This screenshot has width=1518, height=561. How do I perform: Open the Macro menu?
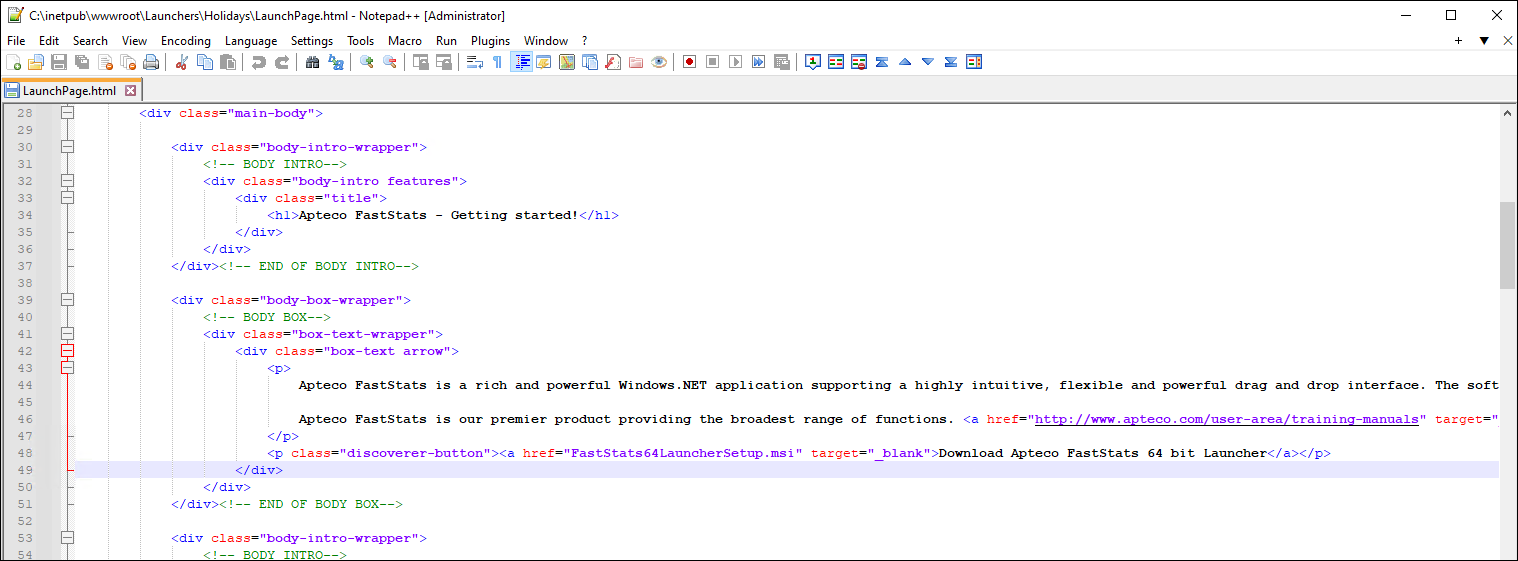click(405, 41)
